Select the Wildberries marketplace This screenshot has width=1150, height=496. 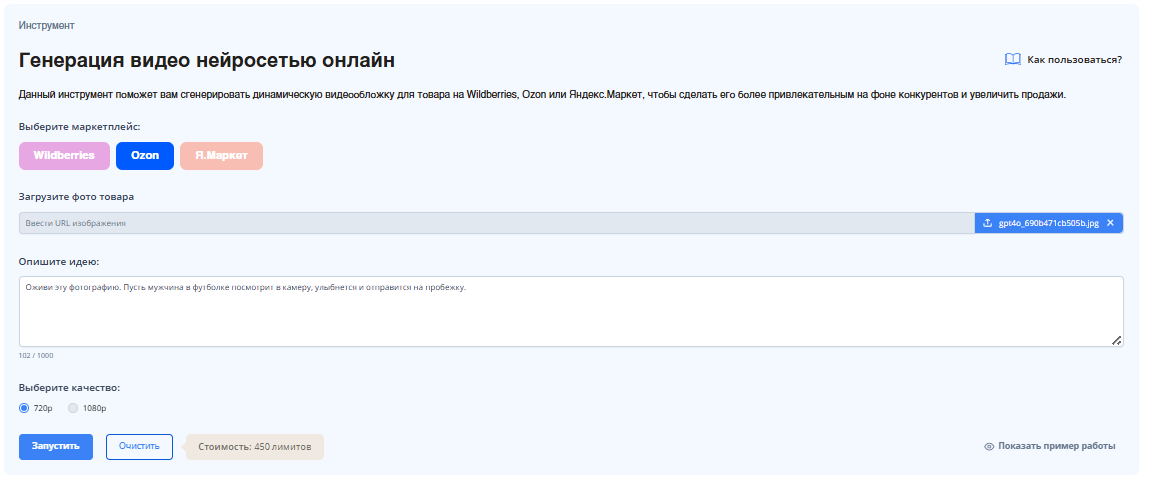(64, 156)
